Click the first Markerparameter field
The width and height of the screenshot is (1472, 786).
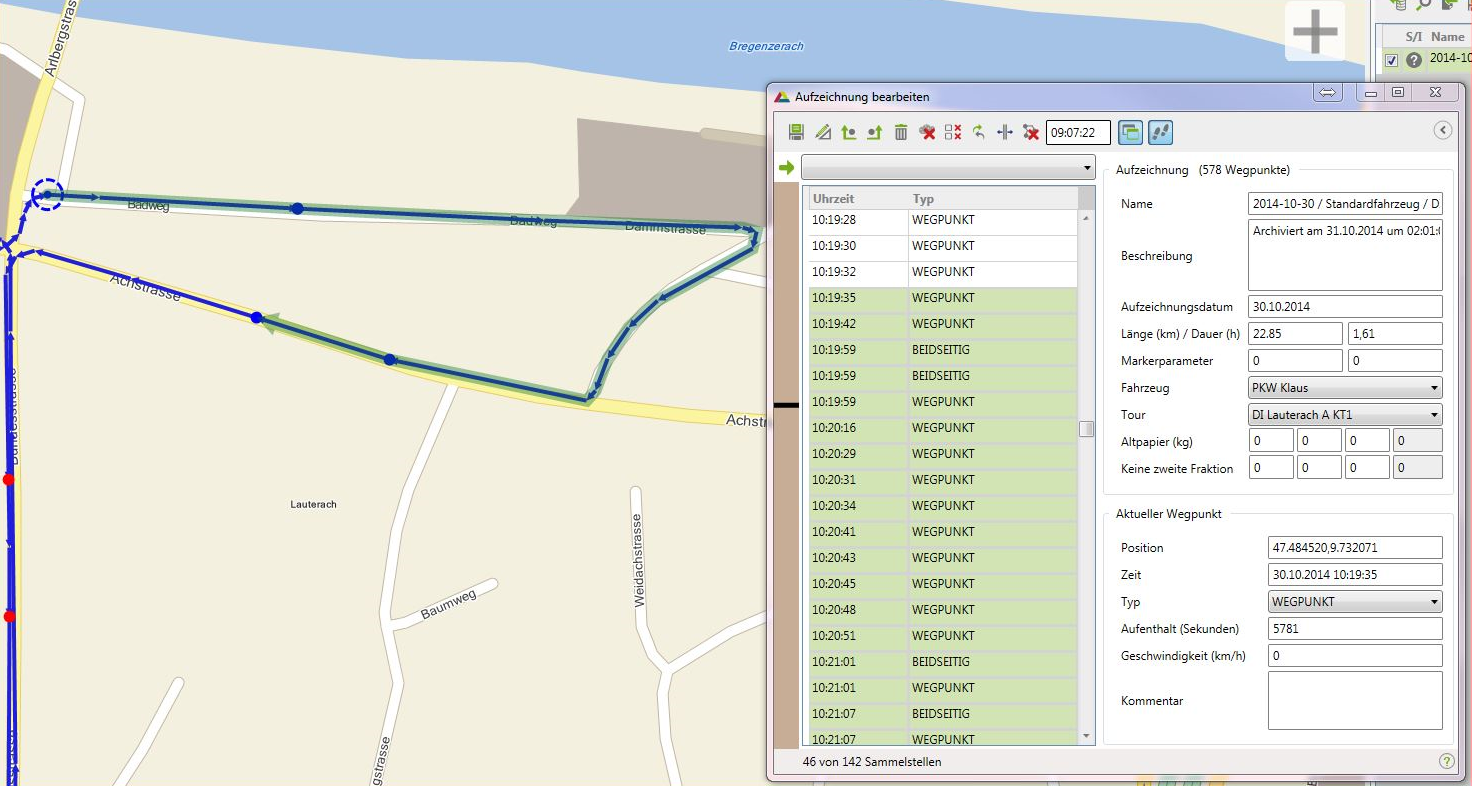tap(1295, 360)
